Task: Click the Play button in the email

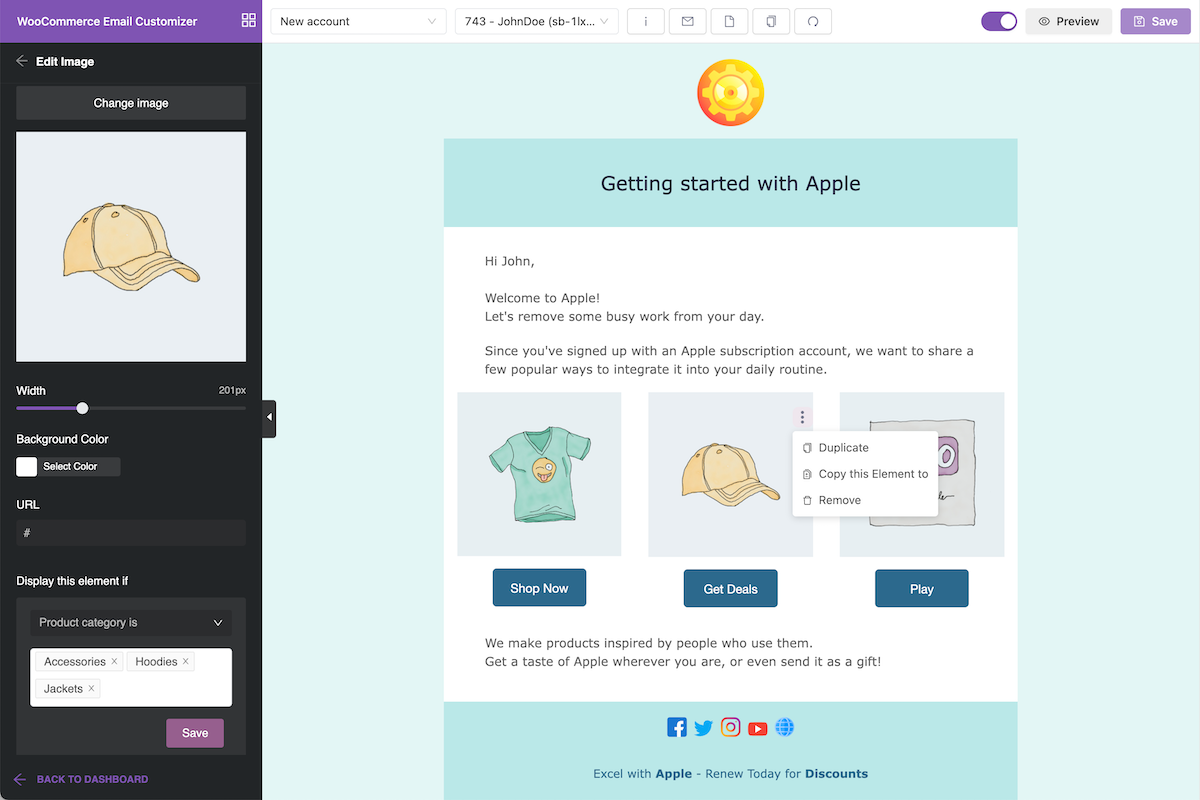Action: pyautogui.click(x=922, y=589)
